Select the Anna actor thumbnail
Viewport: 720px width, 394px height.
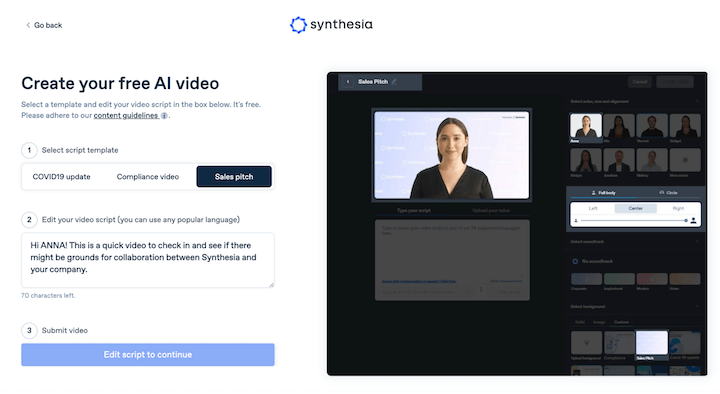[585, 127]
